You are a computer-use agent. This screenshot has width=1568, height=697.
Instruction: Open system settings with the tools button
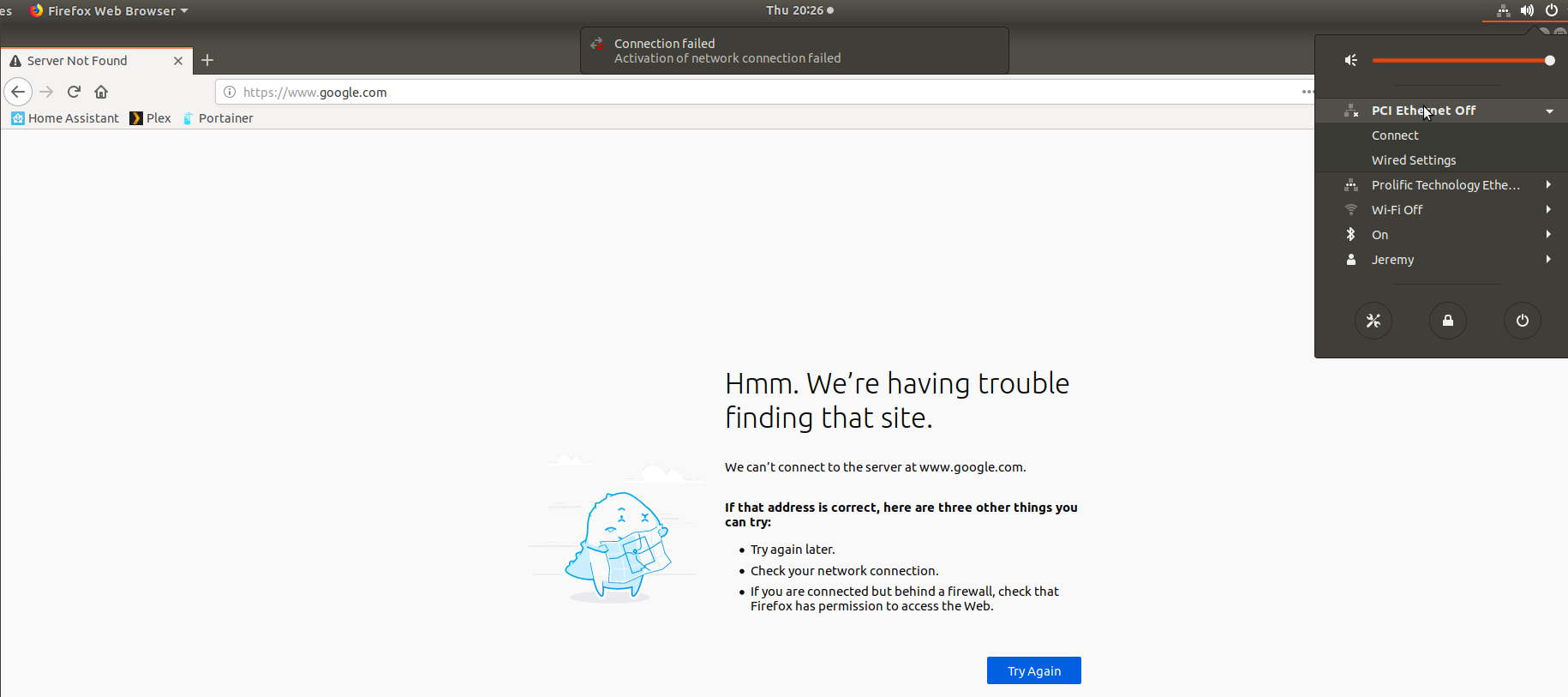1373,321
